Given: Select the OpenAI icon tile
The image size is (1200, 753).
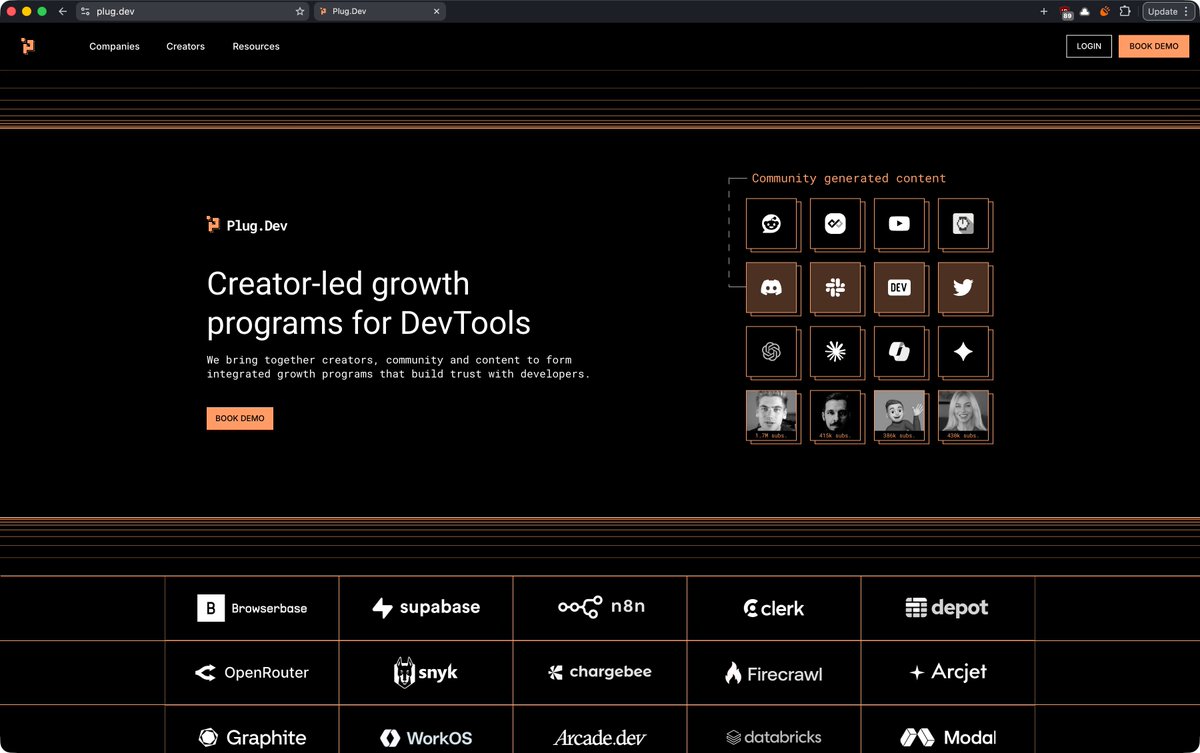Looking at the screenshot, I should [771, 352].
